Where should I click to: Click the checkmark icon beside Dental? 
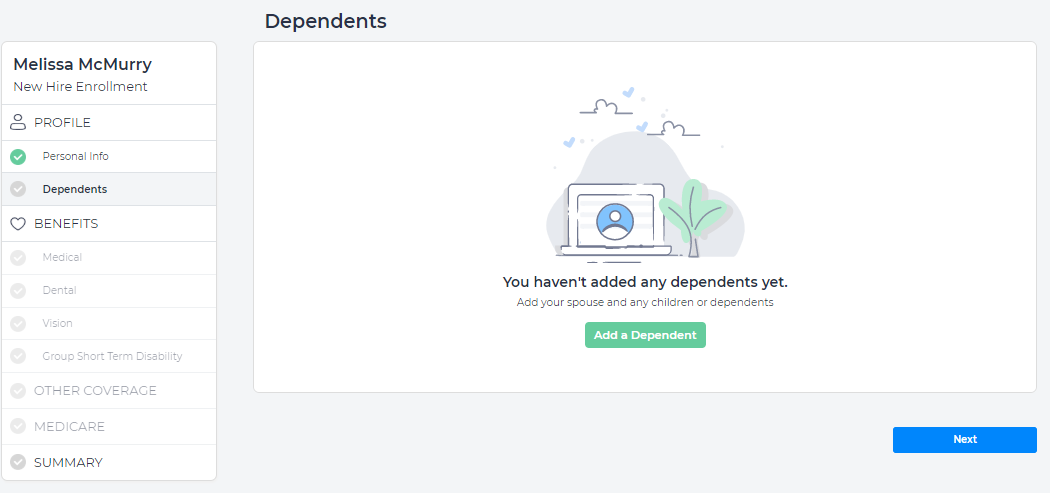pyautogui.click(x=18, y=291)
